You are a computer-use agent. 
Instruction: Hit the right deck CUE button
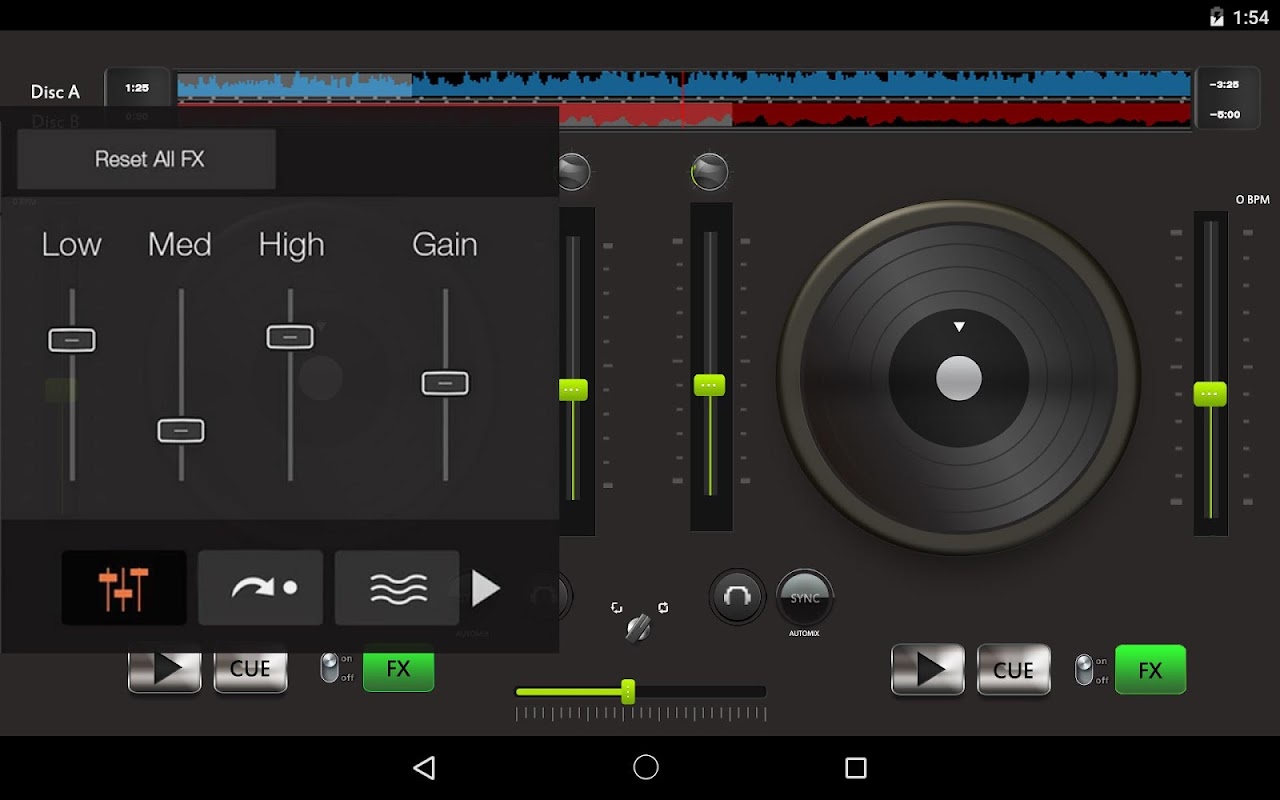click(x=1014, y=669)
